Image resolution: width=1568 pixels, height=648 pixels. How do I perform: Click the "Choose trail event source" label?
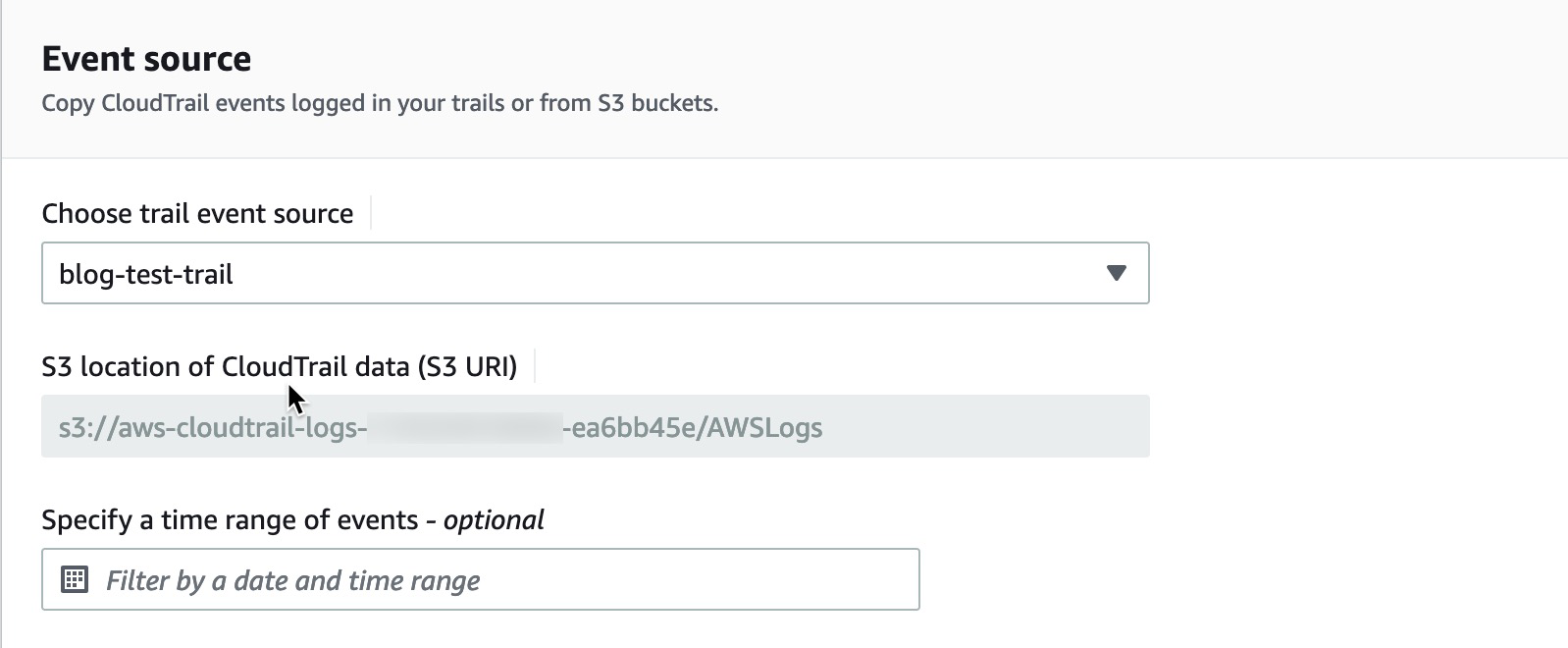tap(197, 213)
